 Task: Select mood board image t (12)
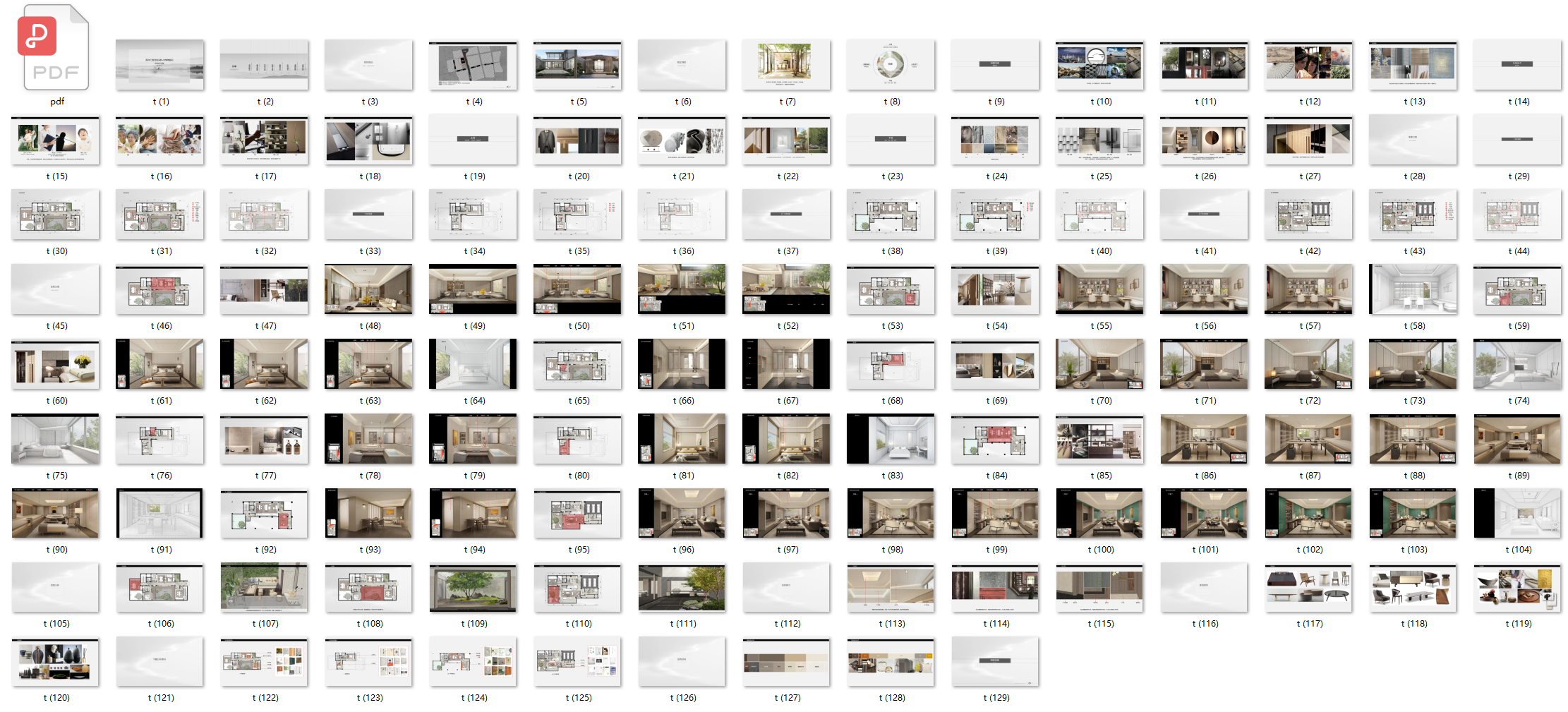click(x=1309, y=65)
